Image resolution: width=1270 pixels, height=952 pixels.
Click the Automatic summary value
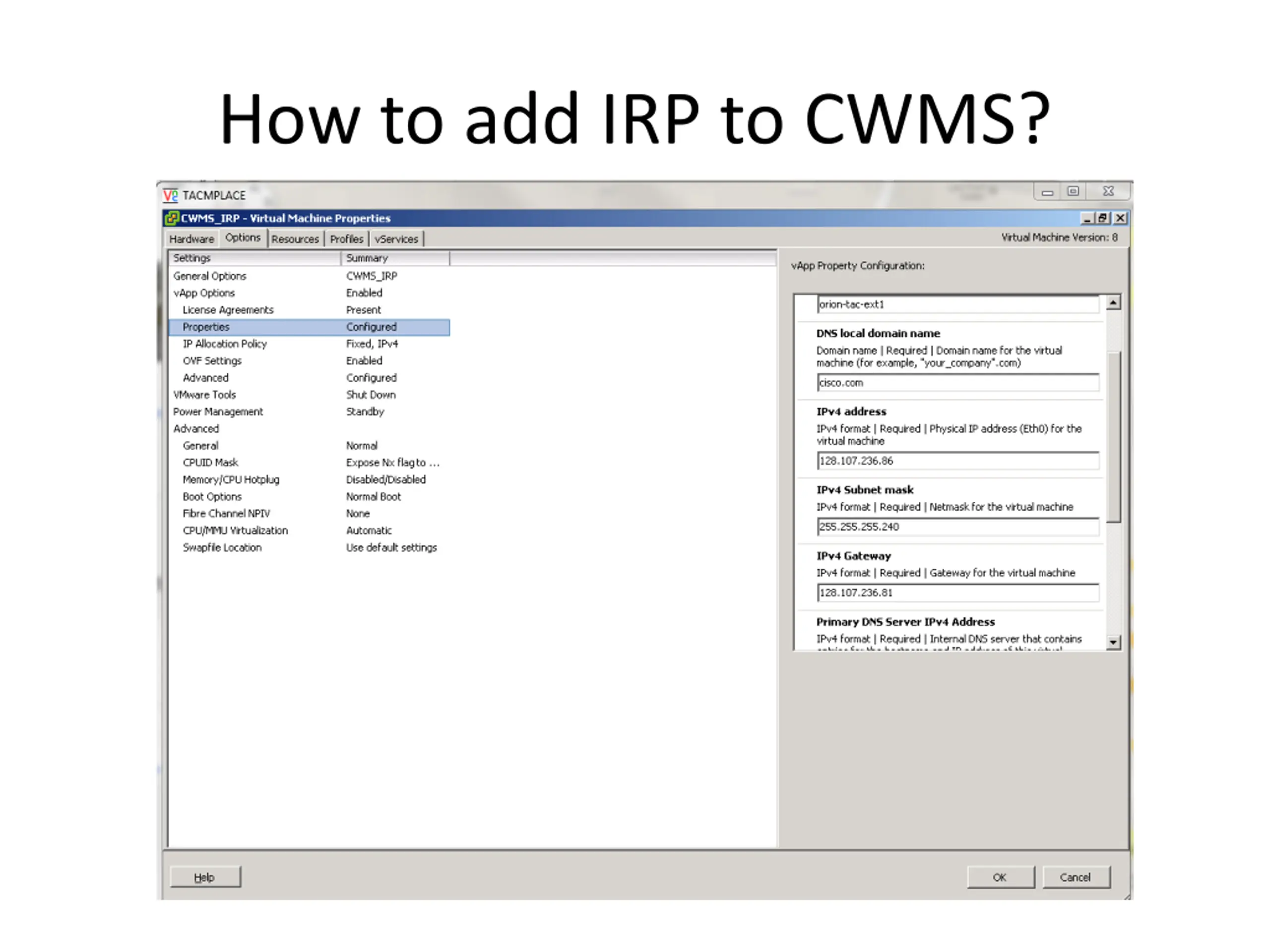click(369, 530)
